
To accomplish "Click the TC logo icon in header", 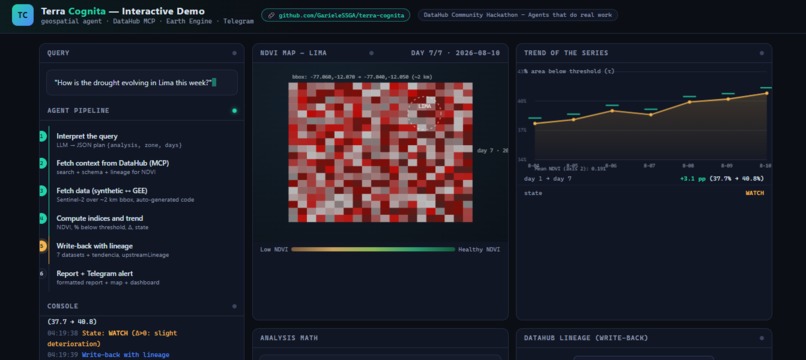I will pos(23,15).
